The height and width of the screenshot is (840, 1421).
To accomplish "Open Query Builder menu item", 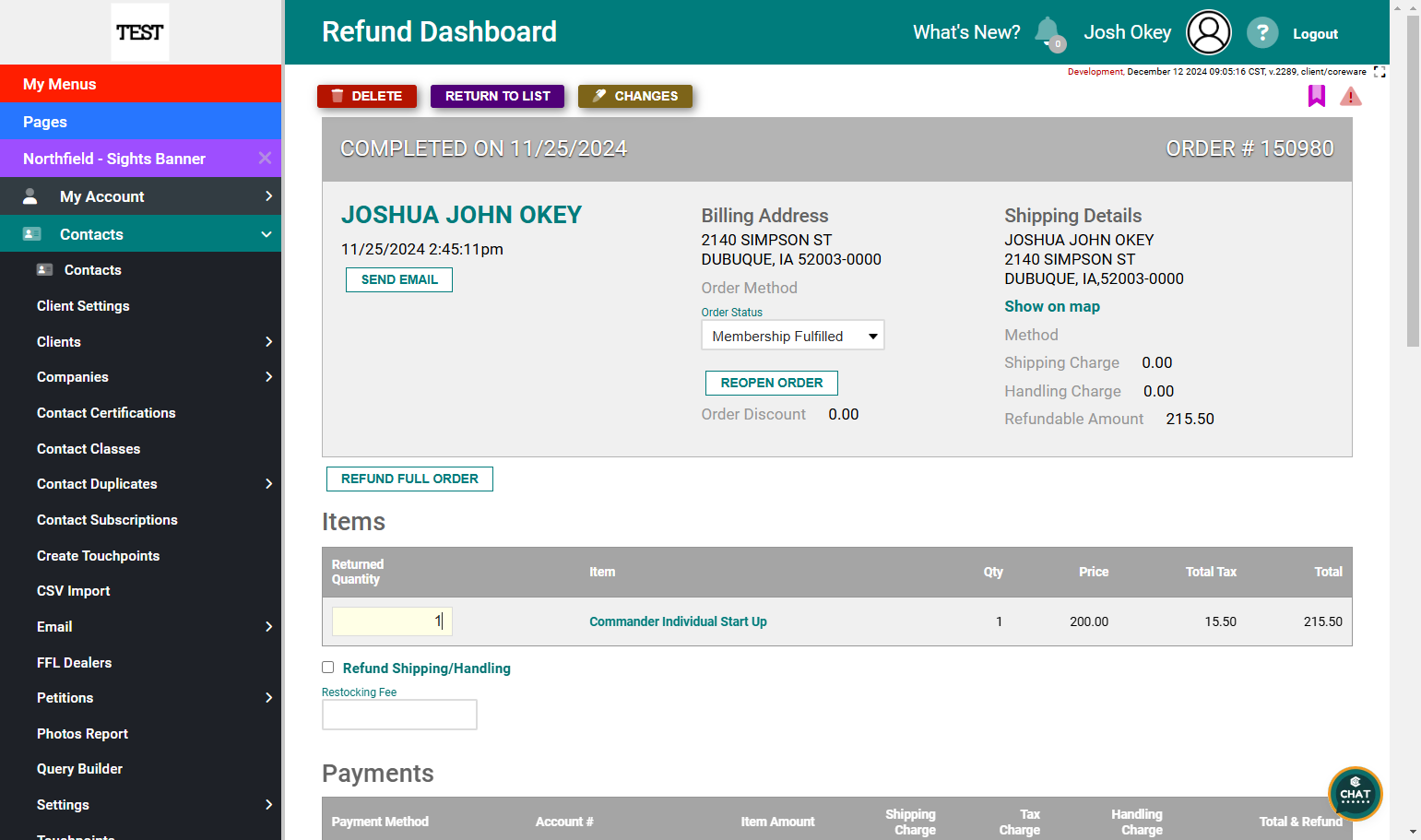I will pos(79,769).
